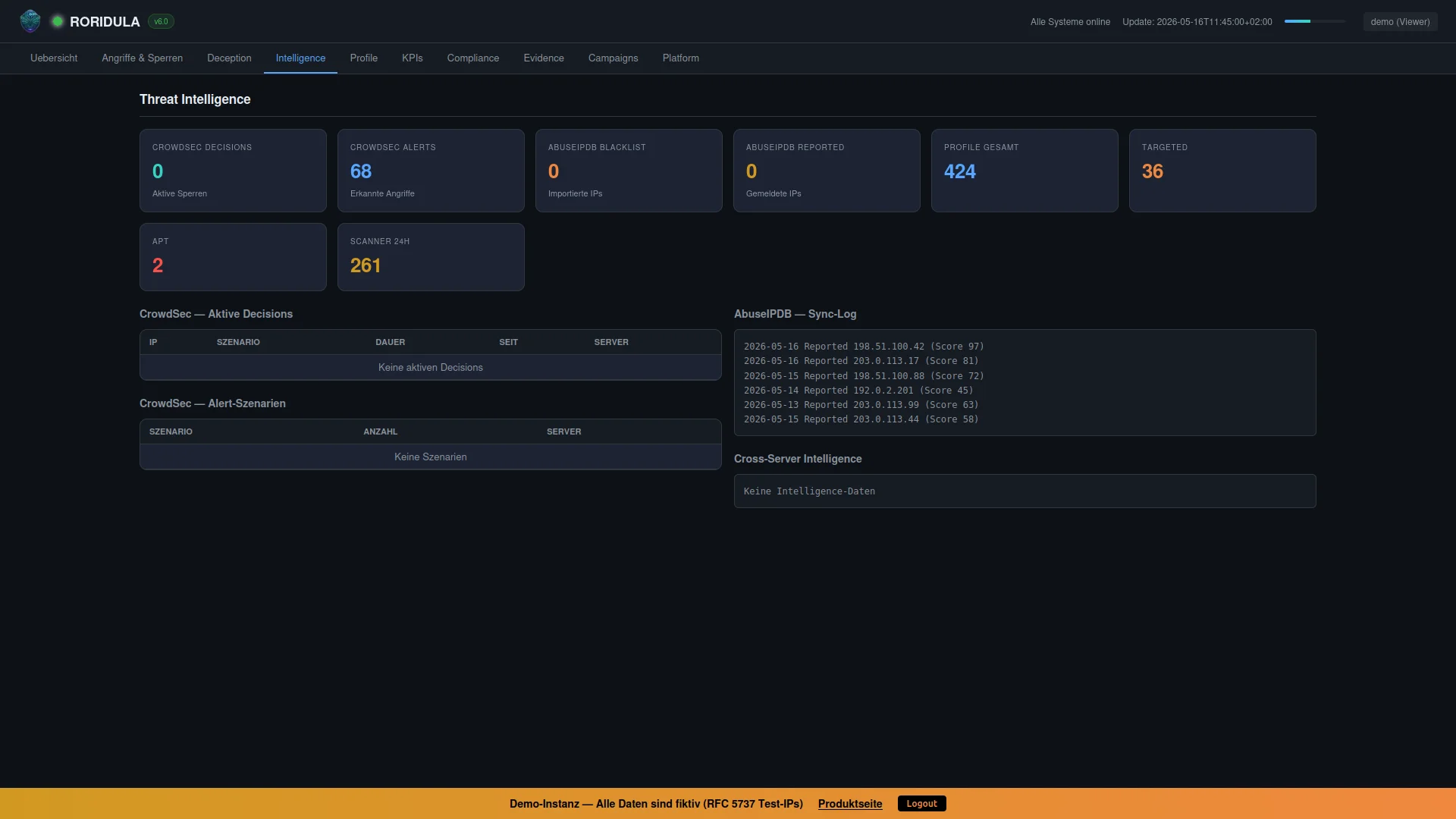Viewport: 1456px width, 819px height.
Task: Open the Evidence tab
Action: point(544,58)
